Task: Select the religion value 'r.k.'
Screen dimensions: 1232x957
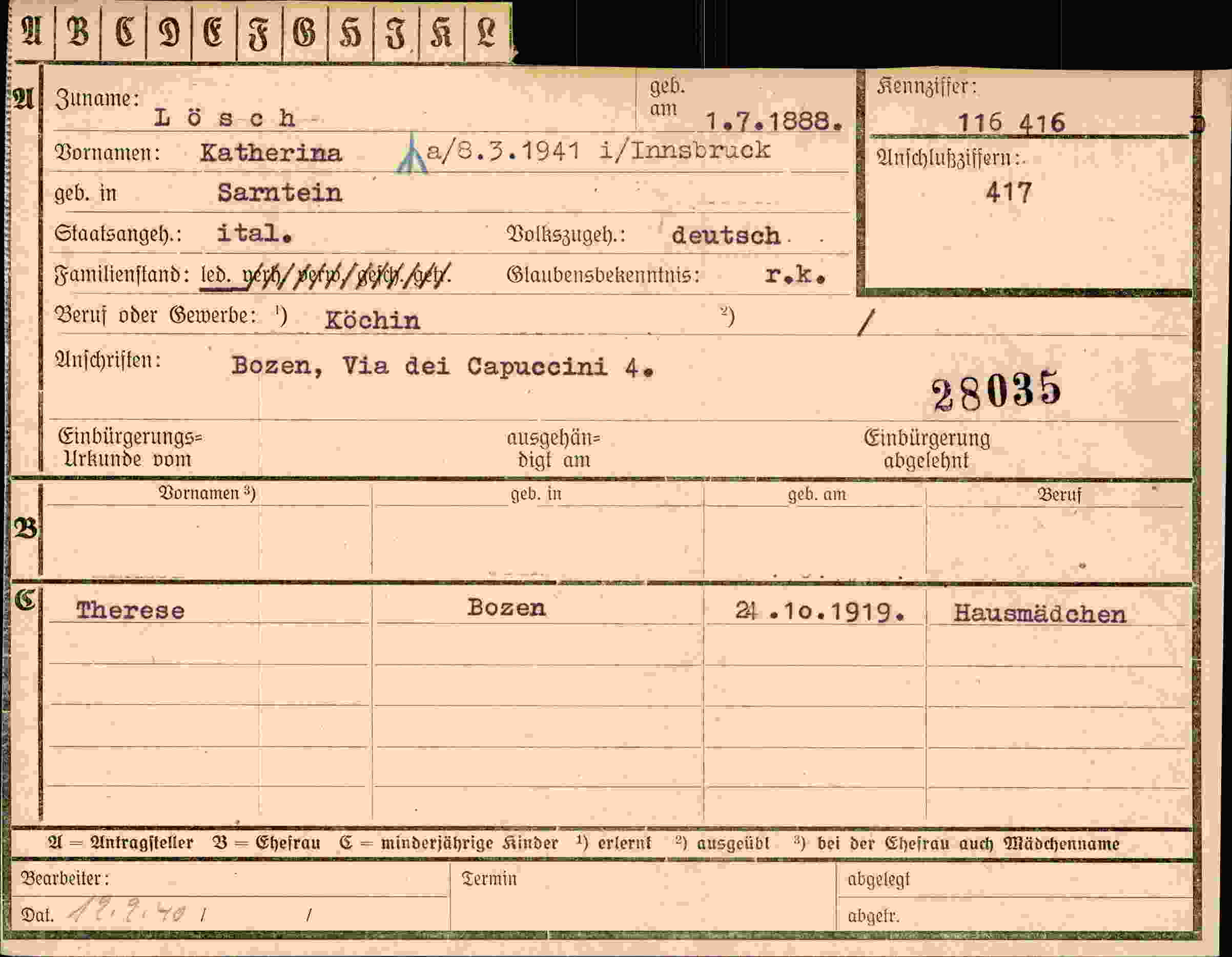Action: tap(795, 275)
